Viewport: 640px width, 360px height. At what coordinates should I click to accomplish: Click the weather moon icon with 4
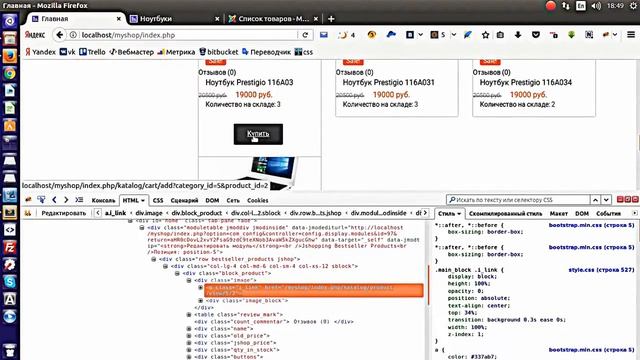coord(347,35)
